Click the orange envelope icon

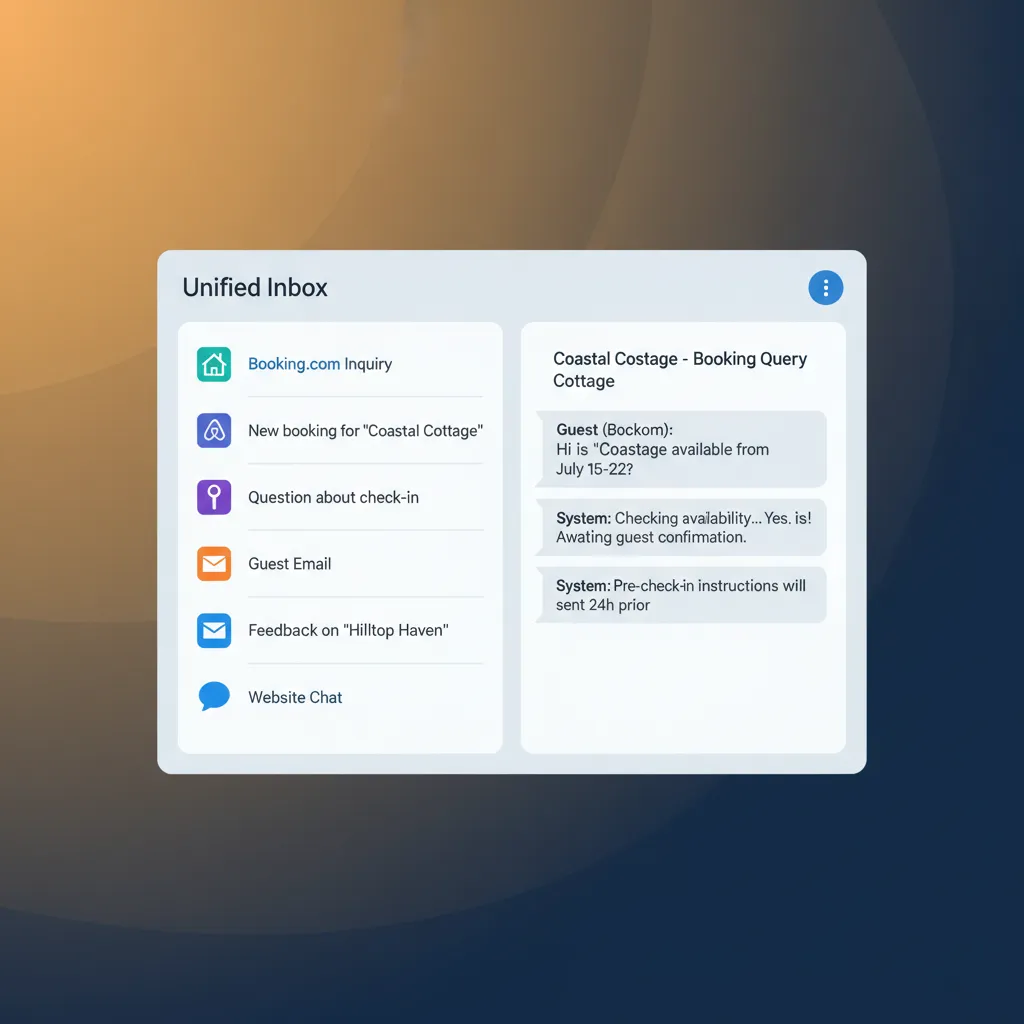click(x=214, y=564)
